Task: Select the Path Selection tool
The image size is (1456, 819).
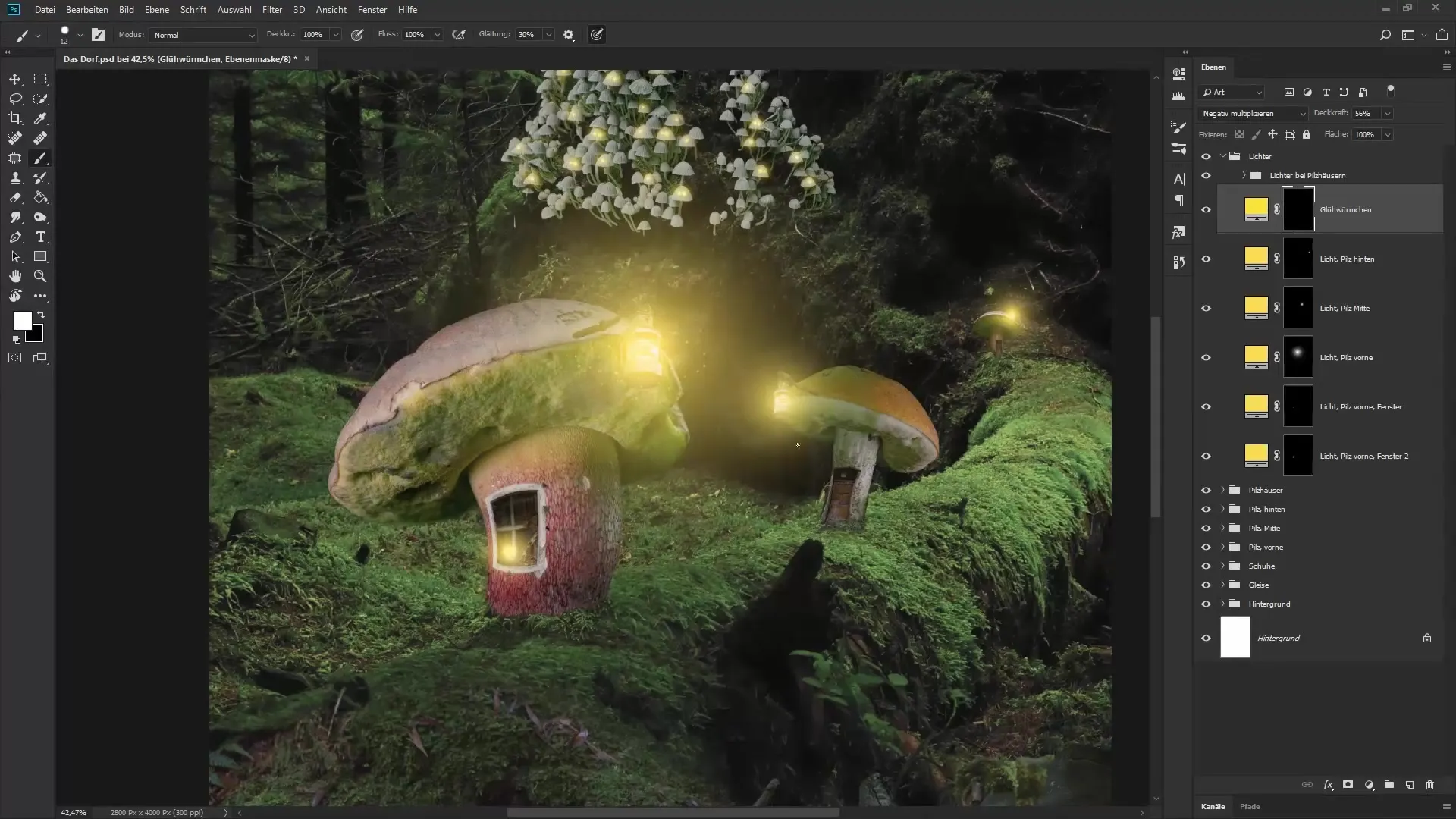Action: [x=15, y=257]
